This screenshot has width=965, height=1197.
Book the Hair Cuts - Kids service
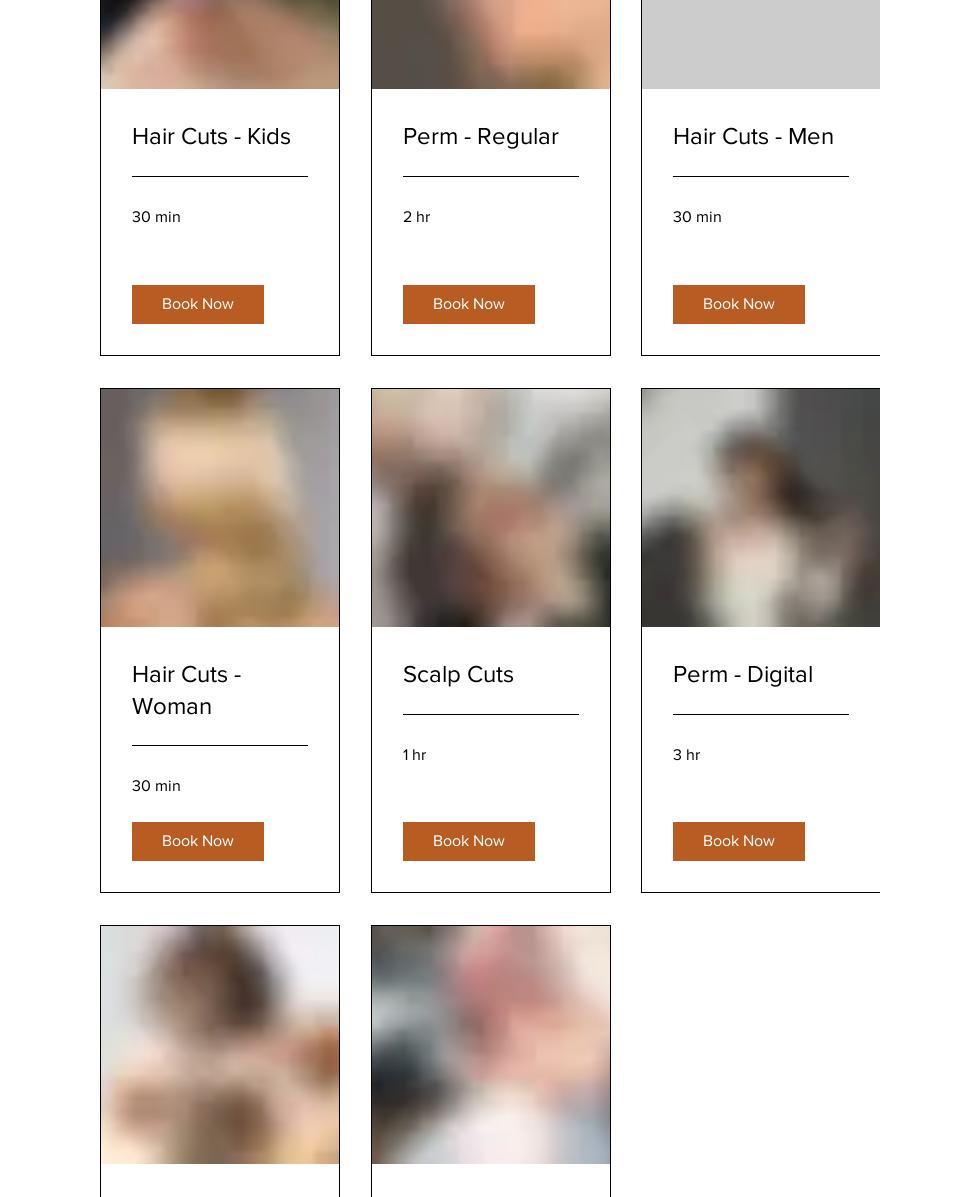pyautogui.click(x=198, y=304)
